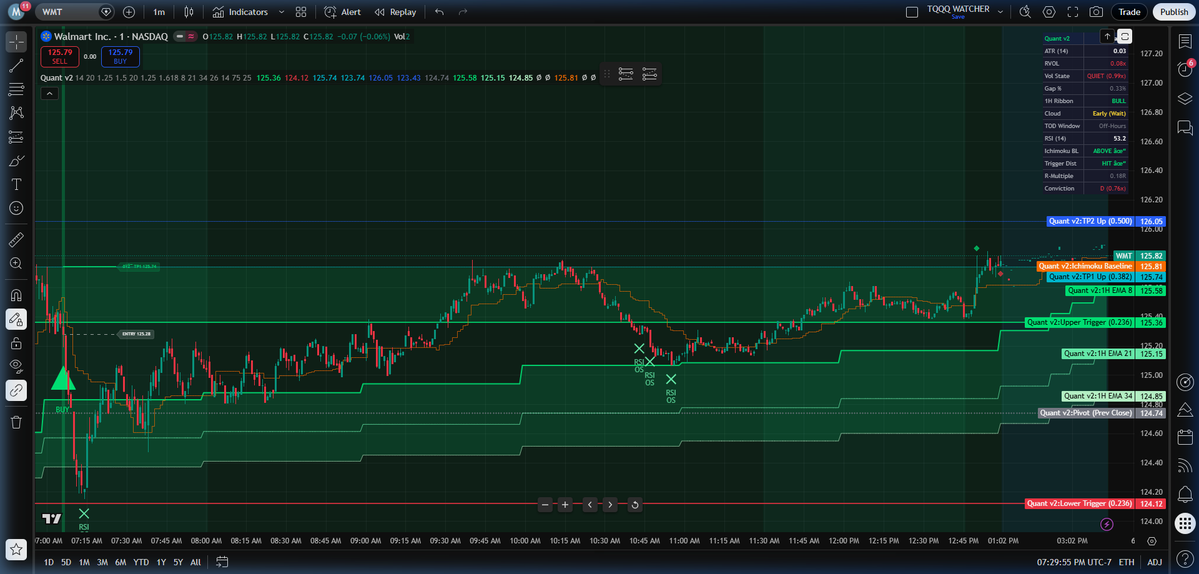
Task: Redo the last chart action
Action: [x=462, y=12]
